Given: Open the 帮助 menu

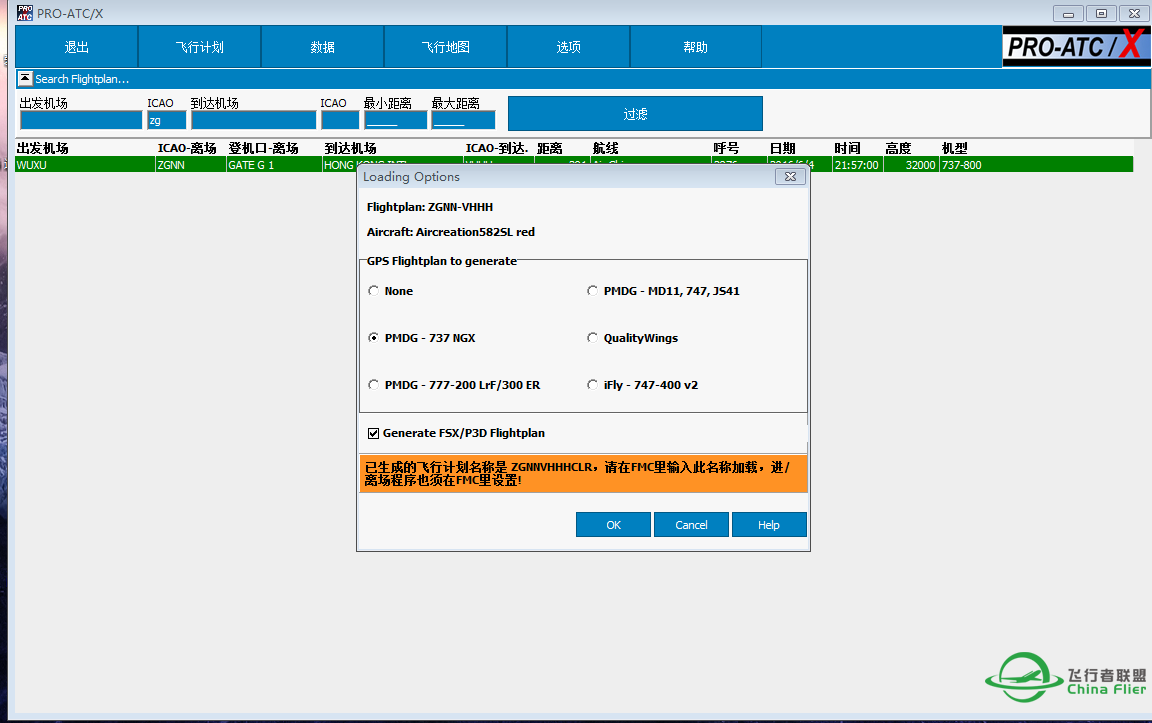Looking at the screenshot, I should [696, 47].
